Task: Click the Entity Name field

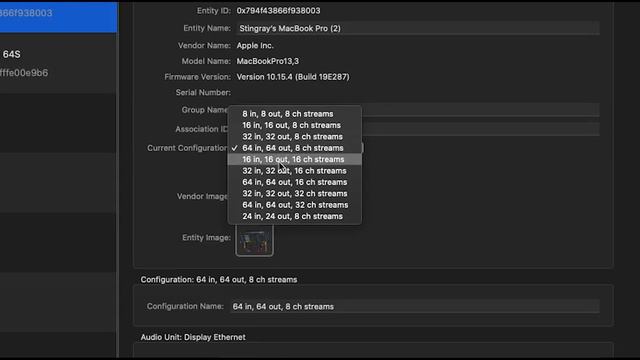Action: tap(418, 29)
